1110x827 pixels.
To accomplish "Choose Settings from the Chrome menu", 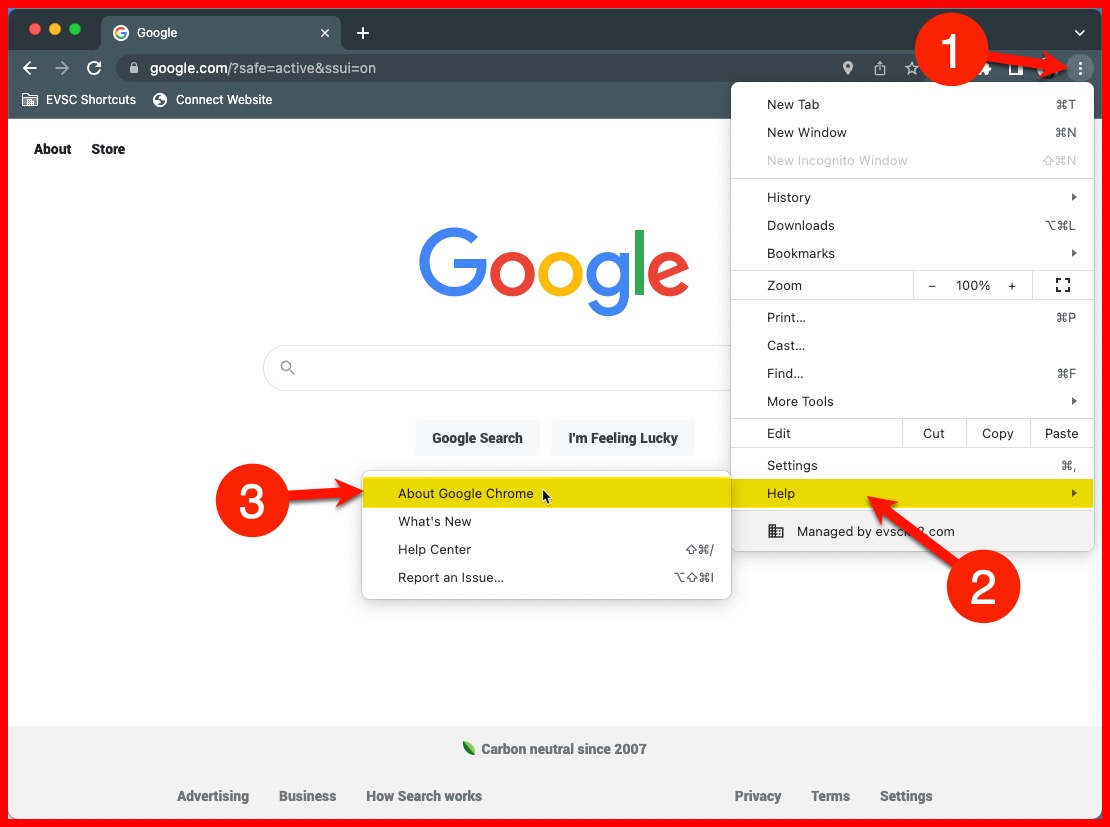I will [792, 465].
